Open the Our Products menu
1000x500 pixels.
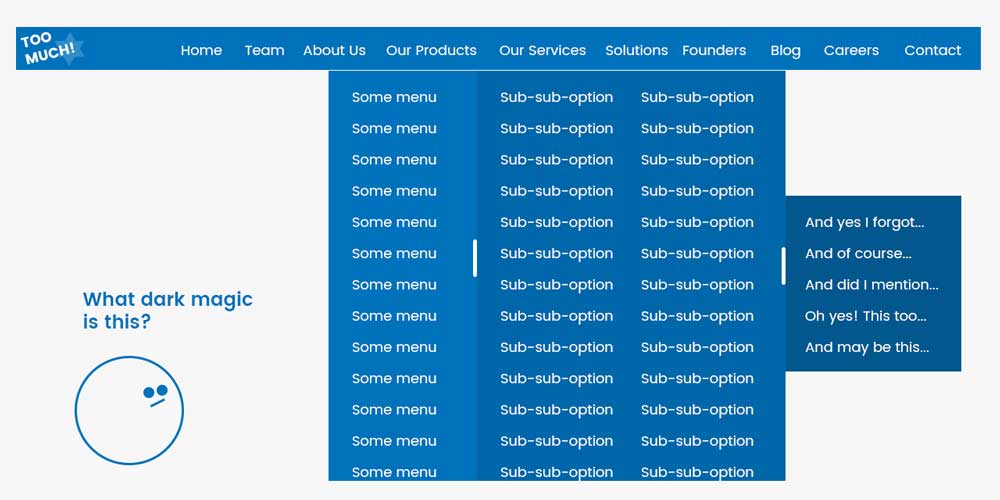[431, 50]
